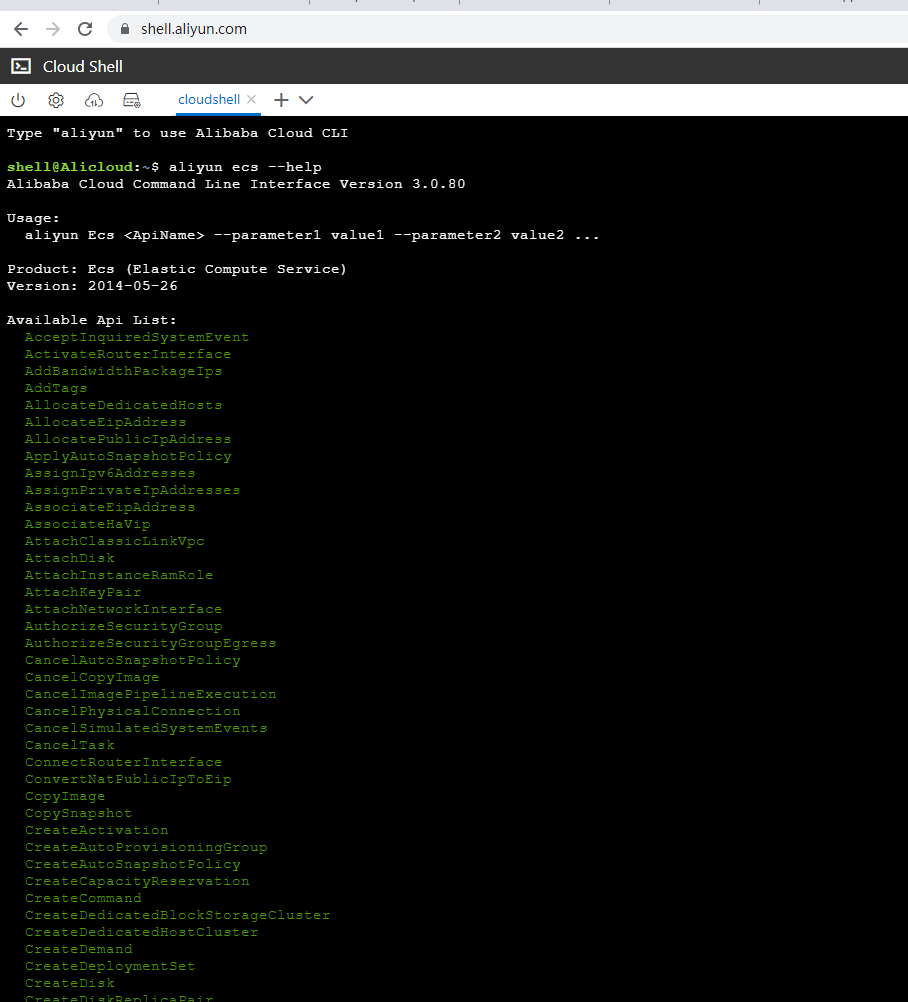Click AssociateHaVip entry
The height and width of the screenshot is (1002, 908).
(88, 524)
